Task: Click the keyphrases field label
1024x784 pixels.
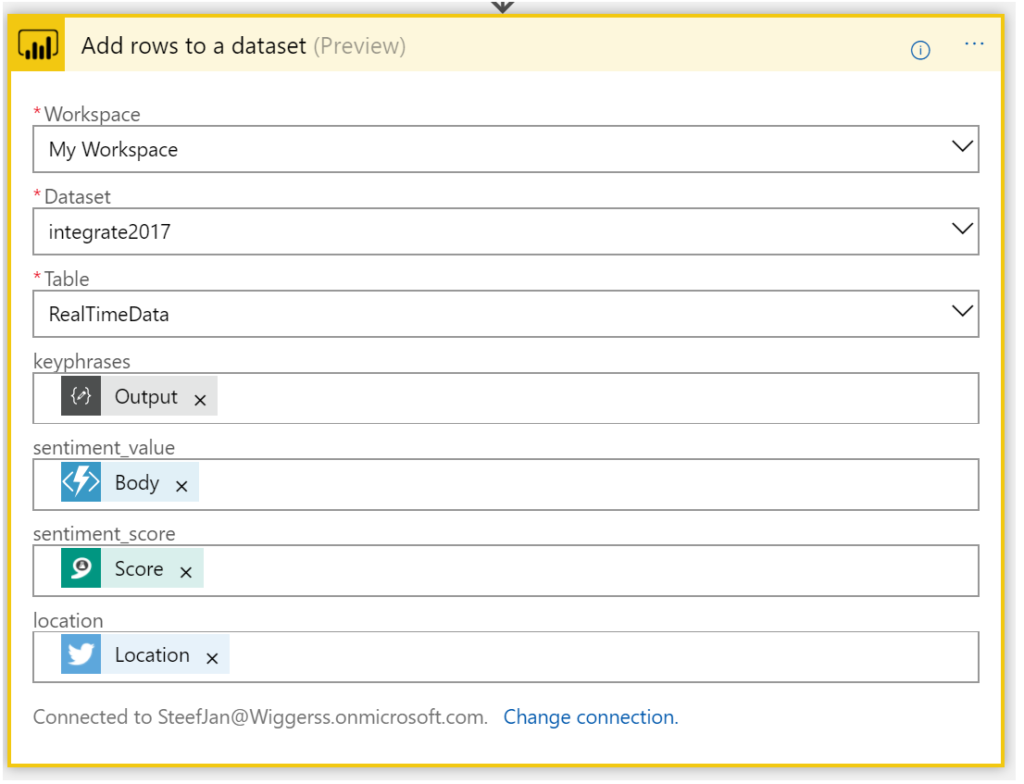Action: tap(82, 362)
